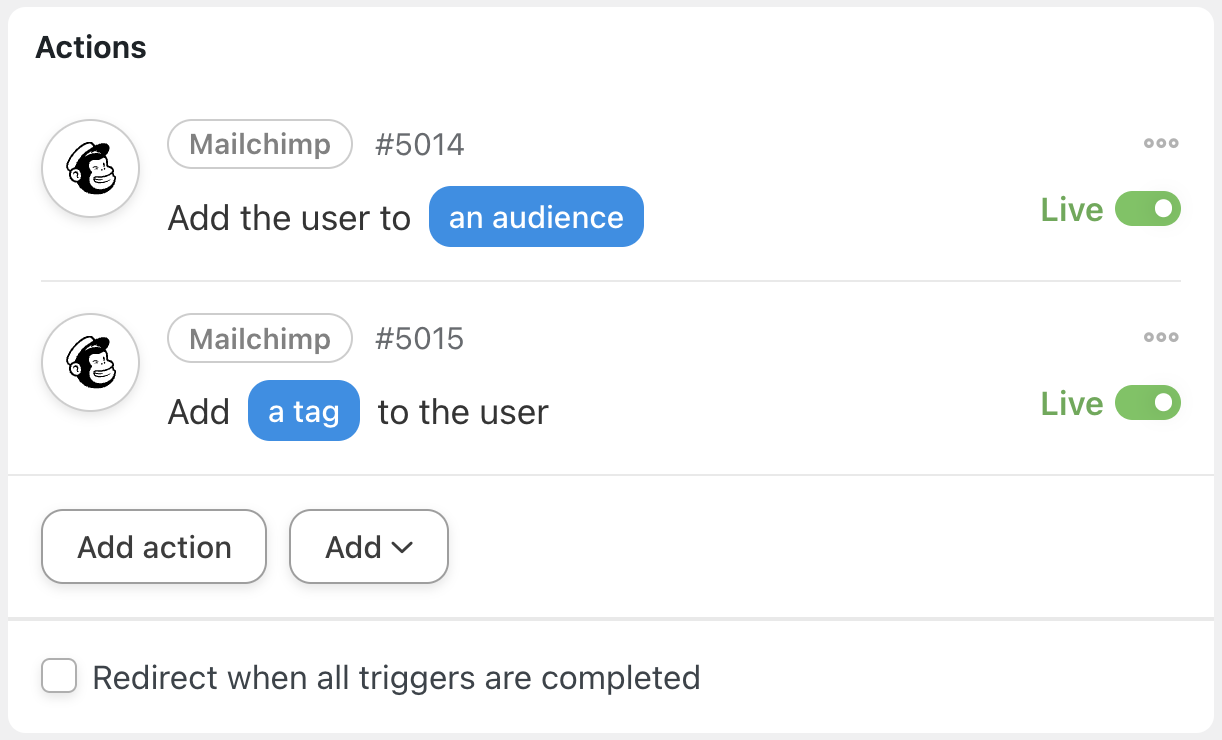Screen dimensions: 1222x740
Task: Click the #5014 action ID
Action: pos(419,145)
